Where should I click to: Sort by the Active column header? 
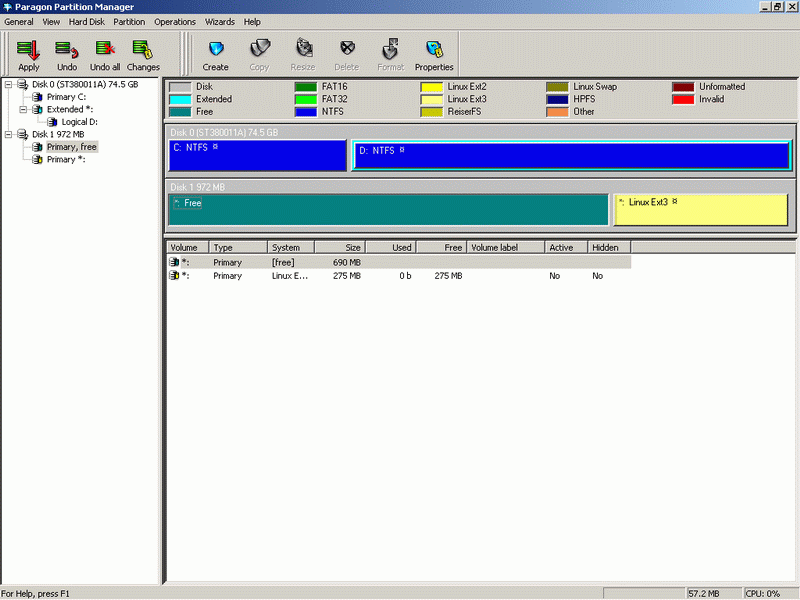[x=566, y=247]
